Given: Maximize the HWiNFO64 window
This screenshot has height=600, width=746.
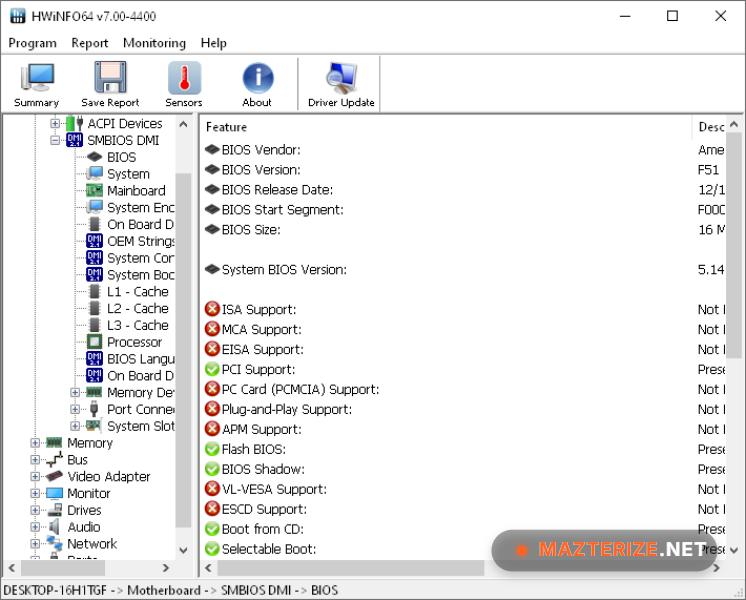Looking at the screenshot, I should click(672, 16).
